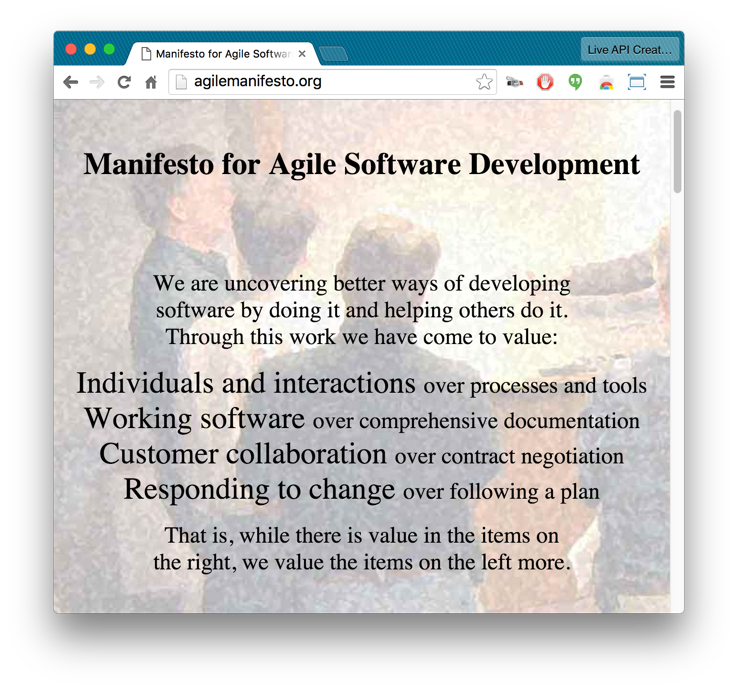
Task: Click the page icon in the address bar
Action: [181, 82]
